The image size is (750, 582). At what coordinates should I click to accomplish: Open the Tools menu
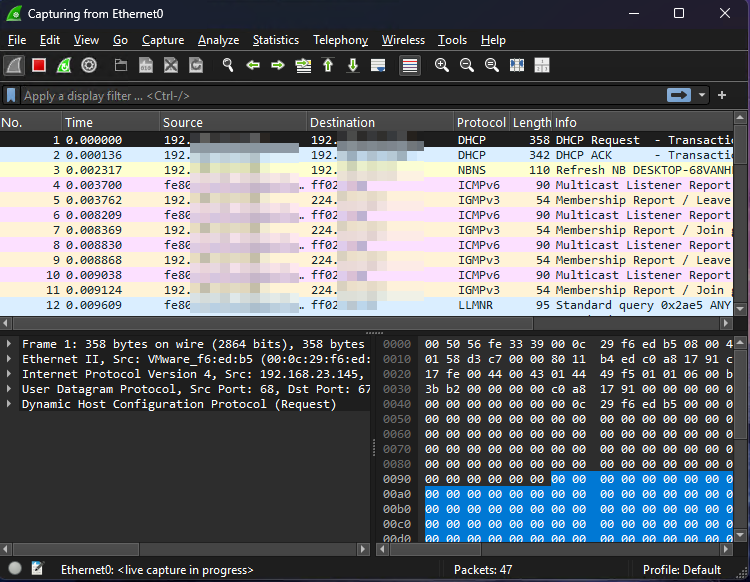coord(452,40)
